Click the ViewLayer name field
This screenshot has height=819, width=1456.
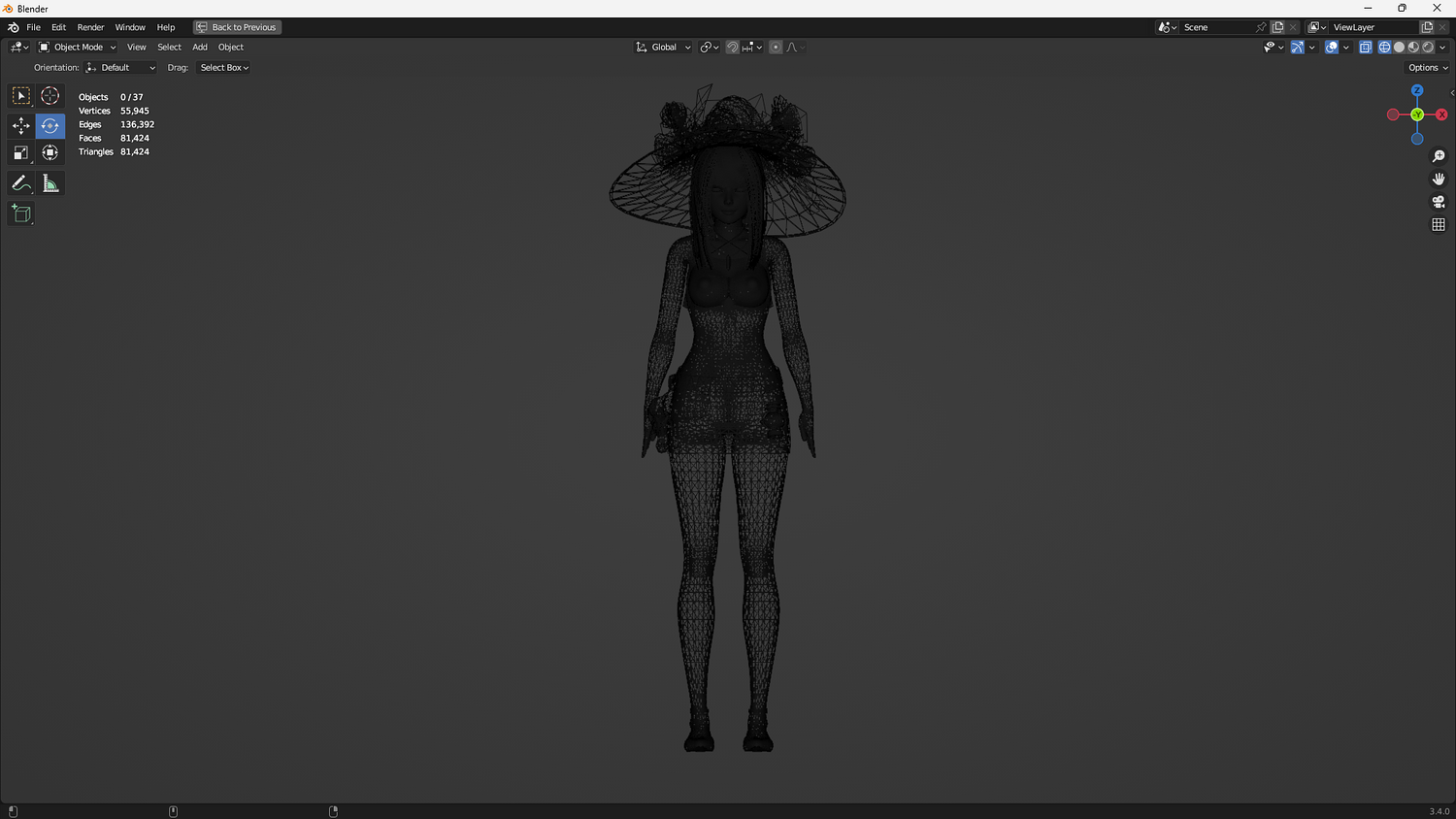tap(1374, 27)
